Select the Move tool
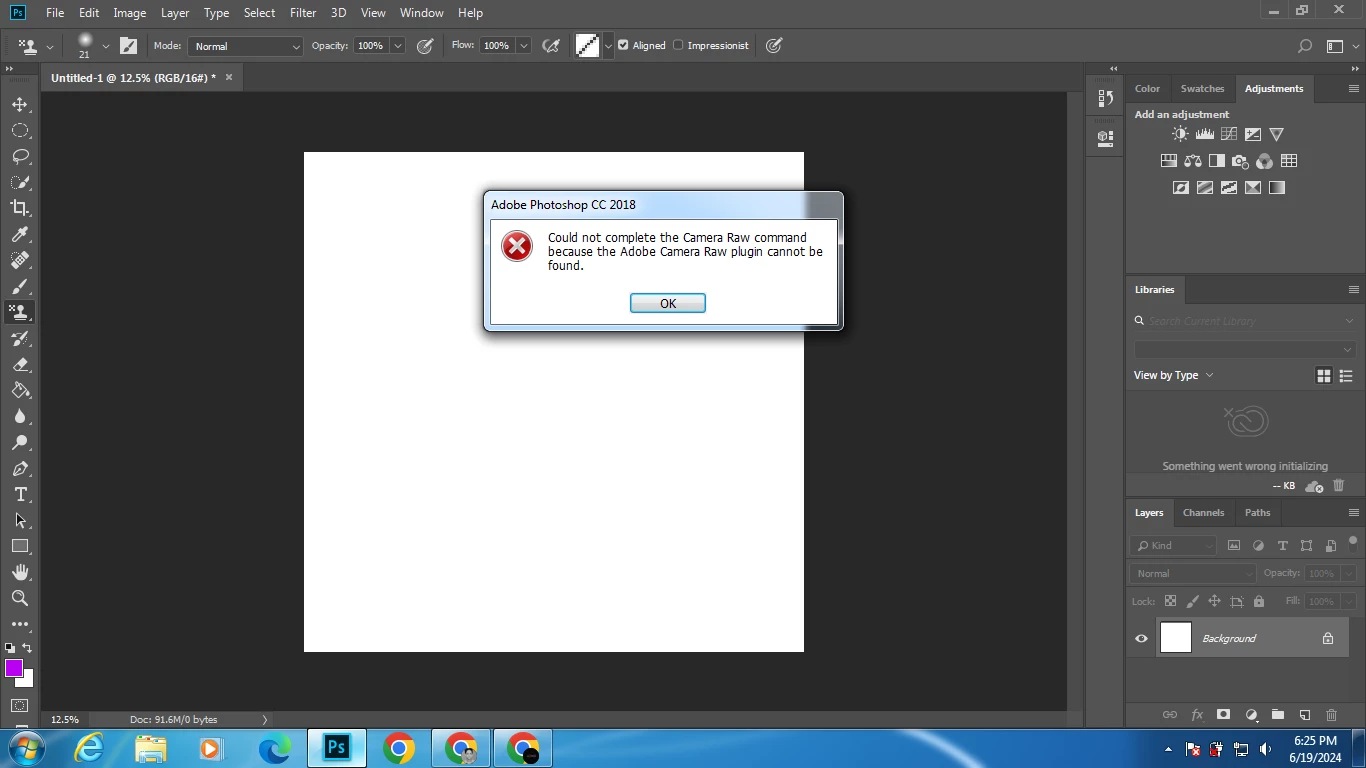This screenshot has height=768, width=1366. click(x=20, y=105)
